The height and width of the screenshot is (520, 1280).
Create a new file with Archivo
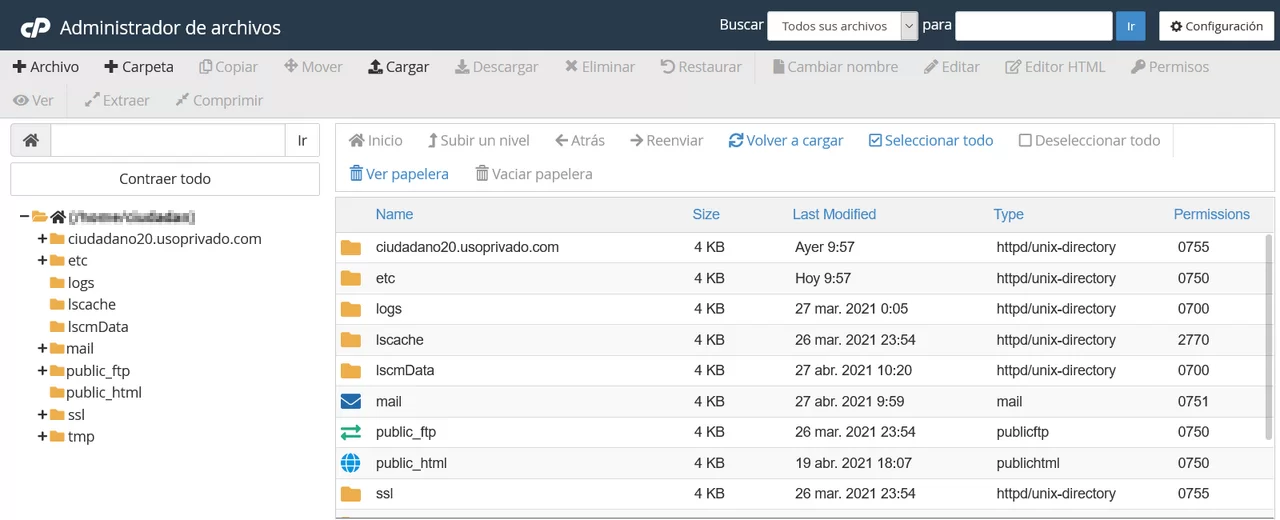[46, 67]
